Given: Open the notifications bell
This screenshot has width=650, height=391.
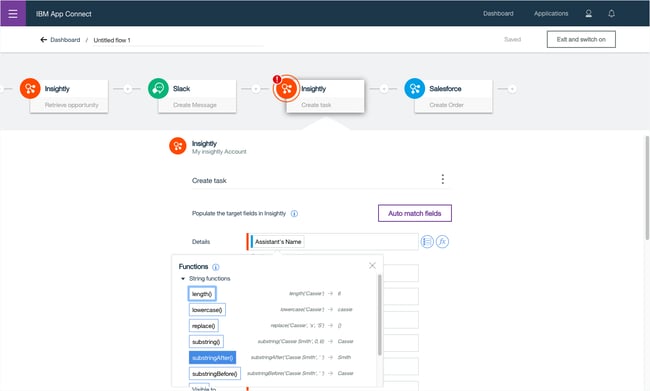Looking at the screenshot, I should [x=611, y=14].
